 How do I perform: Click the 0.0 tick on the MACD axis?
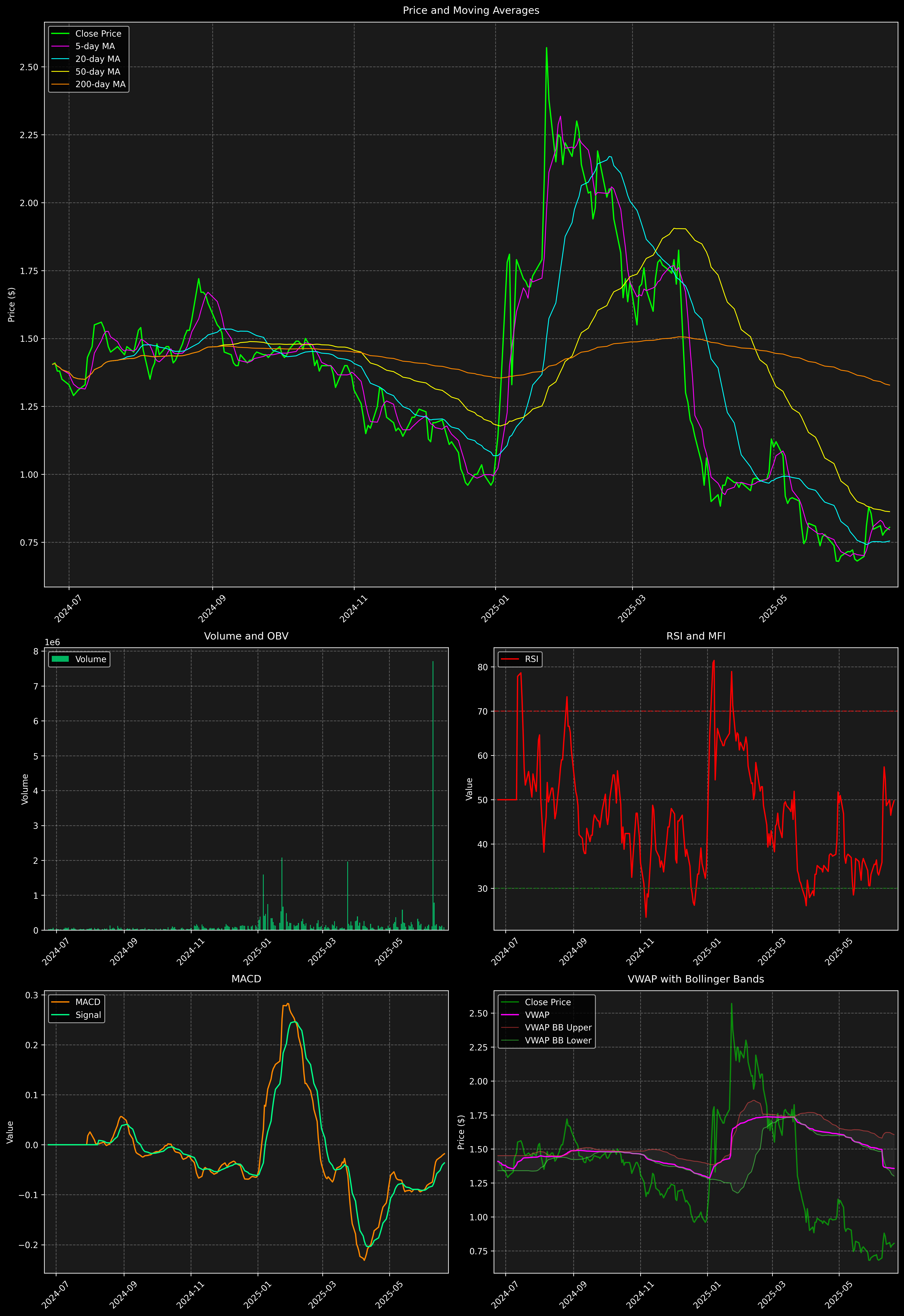click(32, 1145)
